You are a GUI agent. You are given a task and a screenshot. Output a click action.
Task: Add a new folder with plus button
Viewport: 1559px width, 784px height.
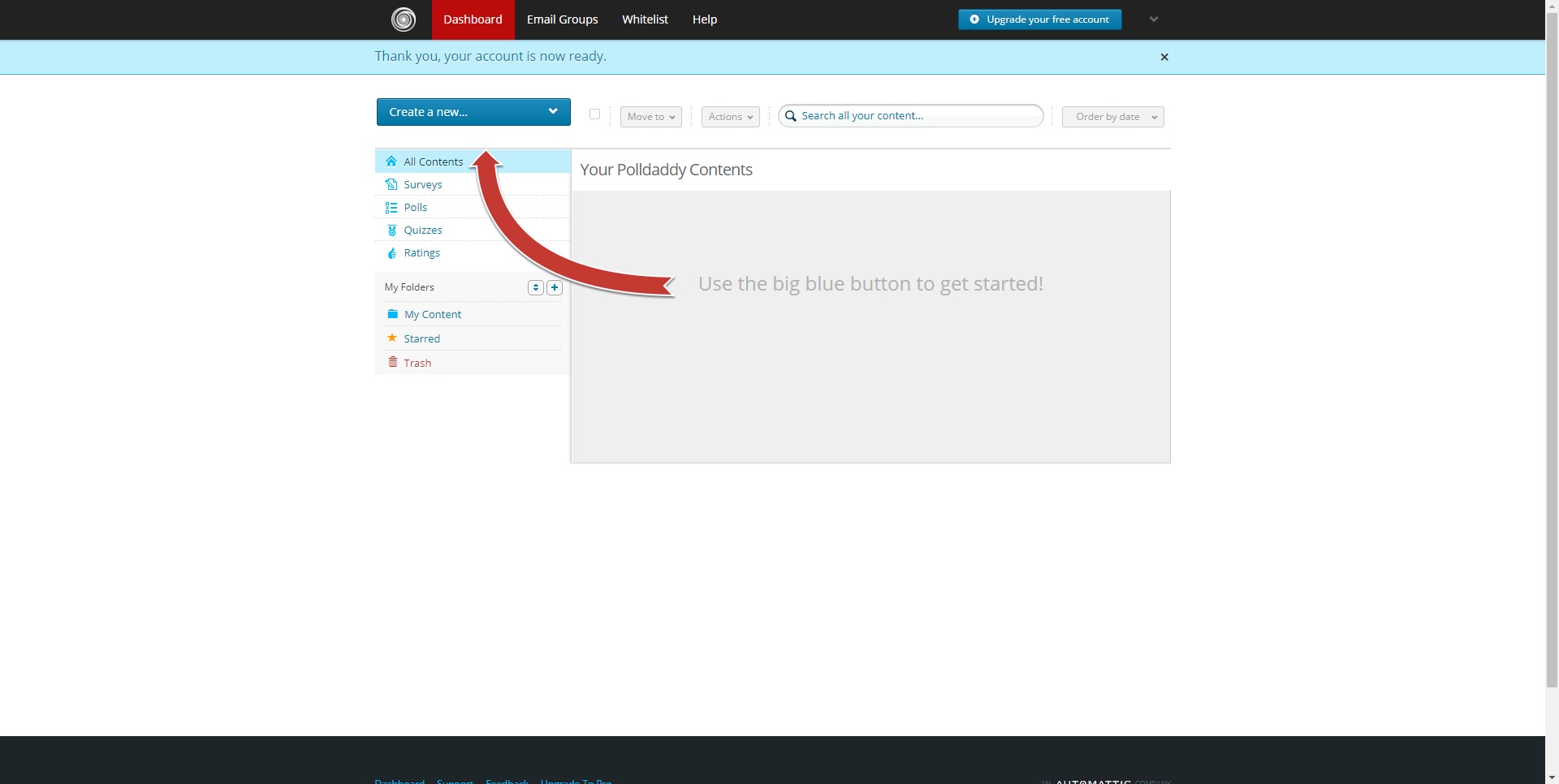(x=555, y=287)
